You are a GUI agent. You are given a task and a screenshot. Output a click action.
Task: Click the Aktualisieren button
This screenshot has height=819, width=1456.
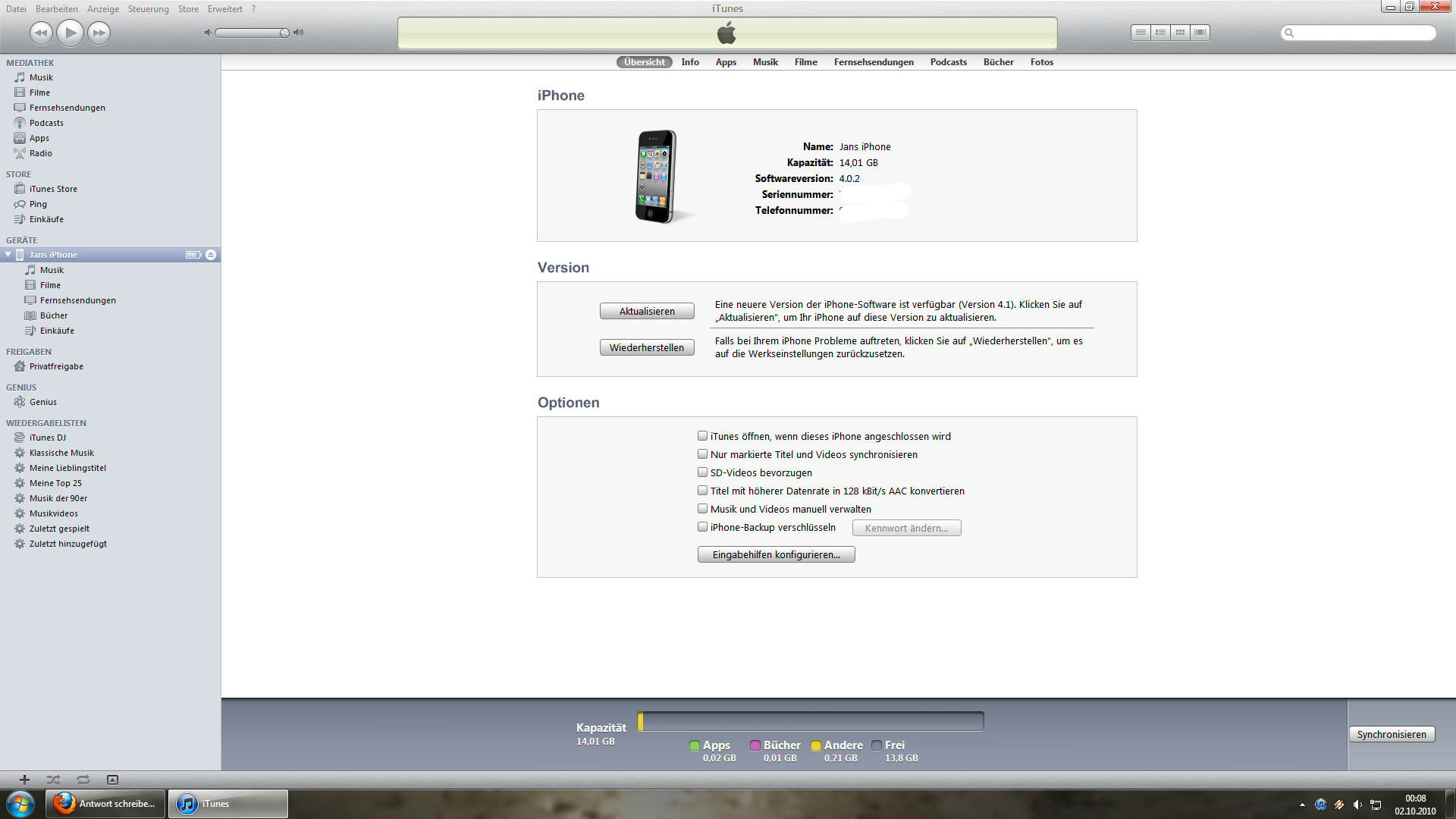(x=647, y=311)
